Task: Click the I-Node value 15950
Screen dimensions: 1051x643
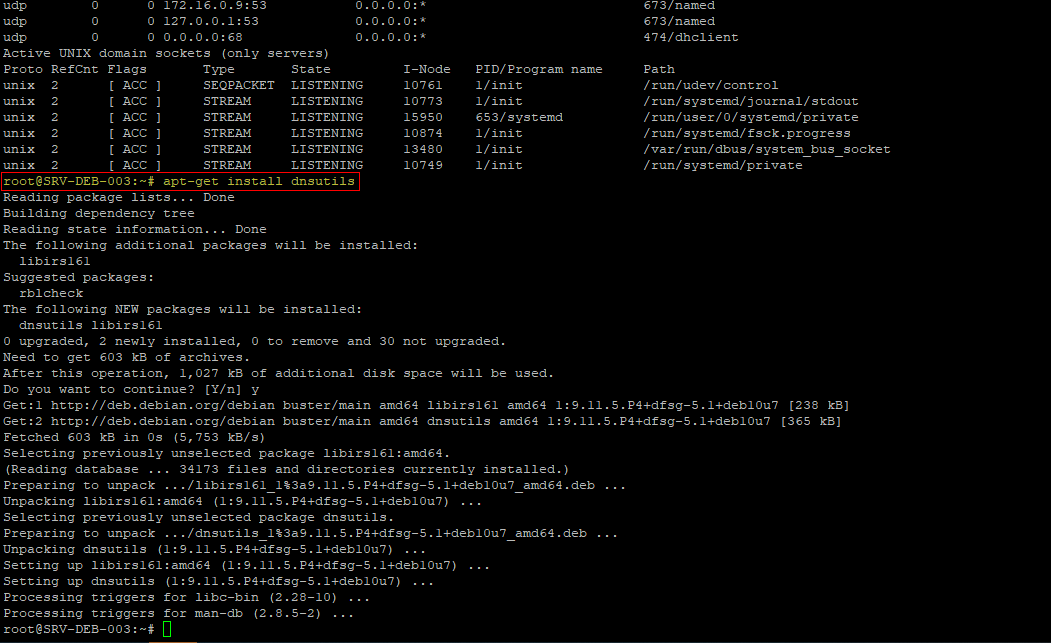Action: click(x=423, y=117)
